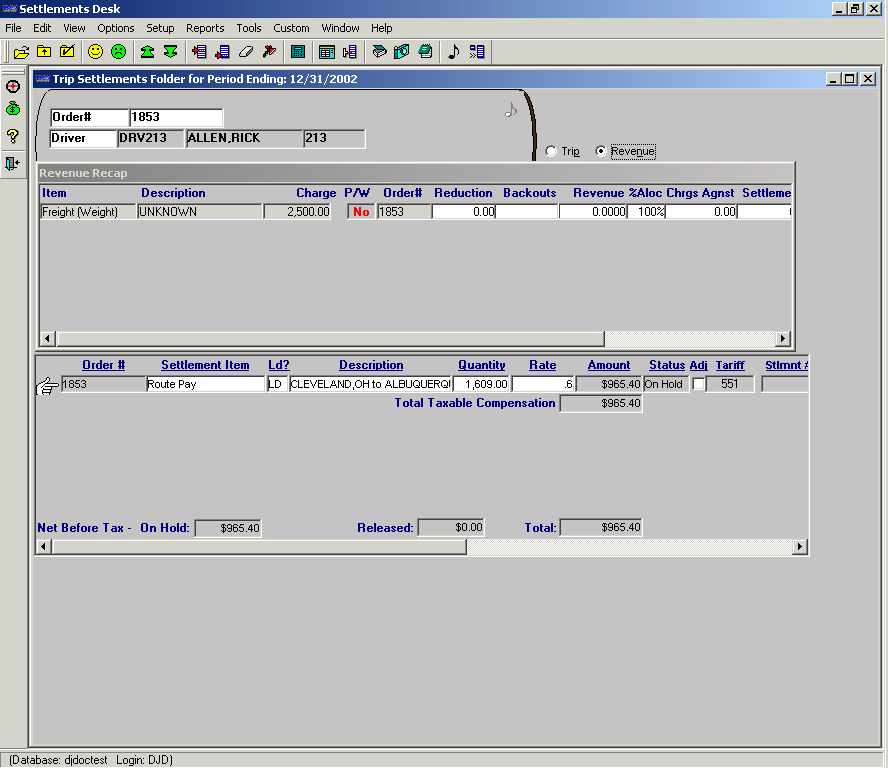Click right arrow of settlement grid scrollbar
888x768 pixels.
click(799, 547)
